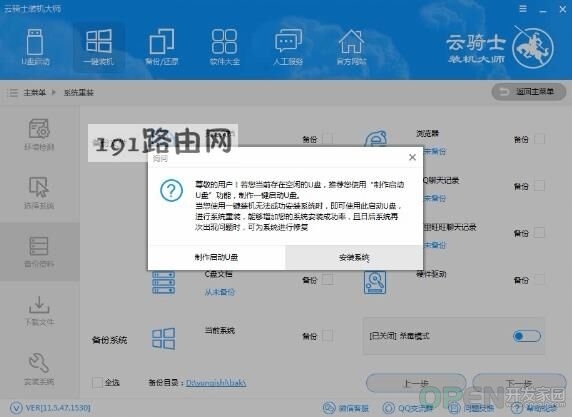Click the 主菜单 list icon in breadcrumb
This screenshot has height=417, width=572.
click(13, 93)
